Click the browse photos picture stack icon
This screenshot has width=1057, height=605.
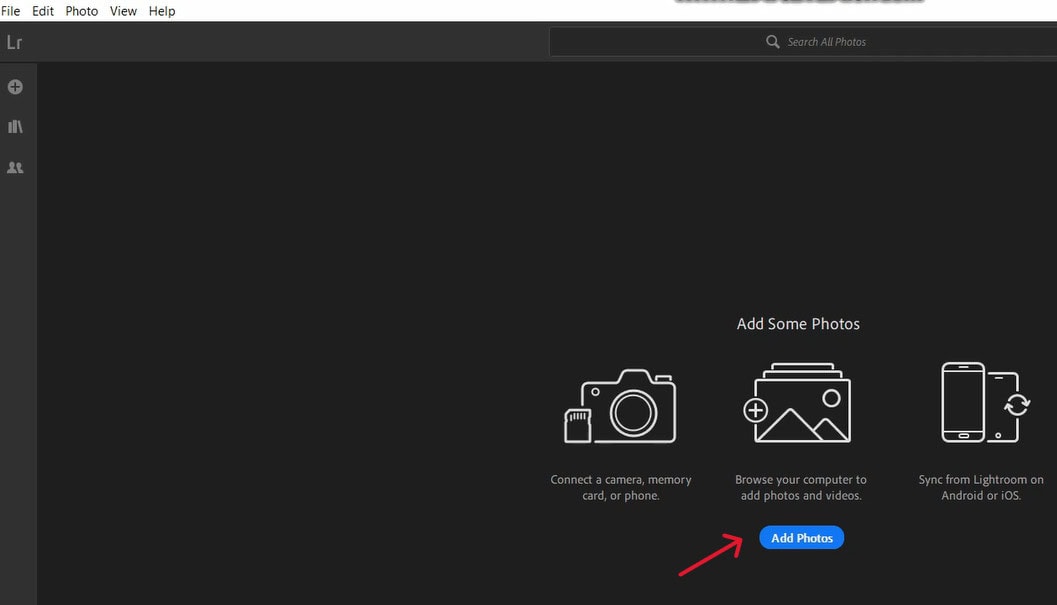797,403
